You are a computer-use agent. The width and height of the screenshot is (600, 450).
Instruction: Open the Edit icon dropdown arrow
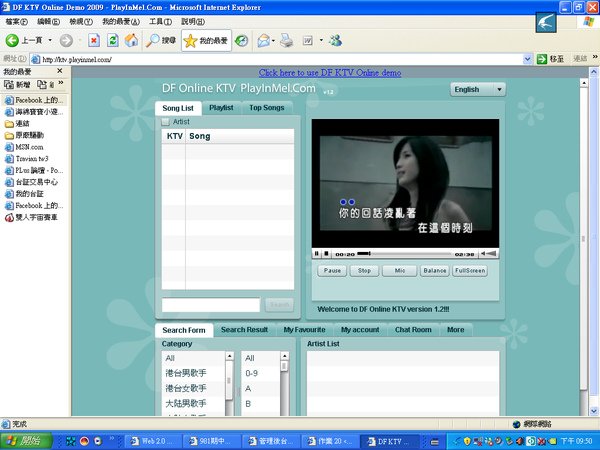(321, 40)
